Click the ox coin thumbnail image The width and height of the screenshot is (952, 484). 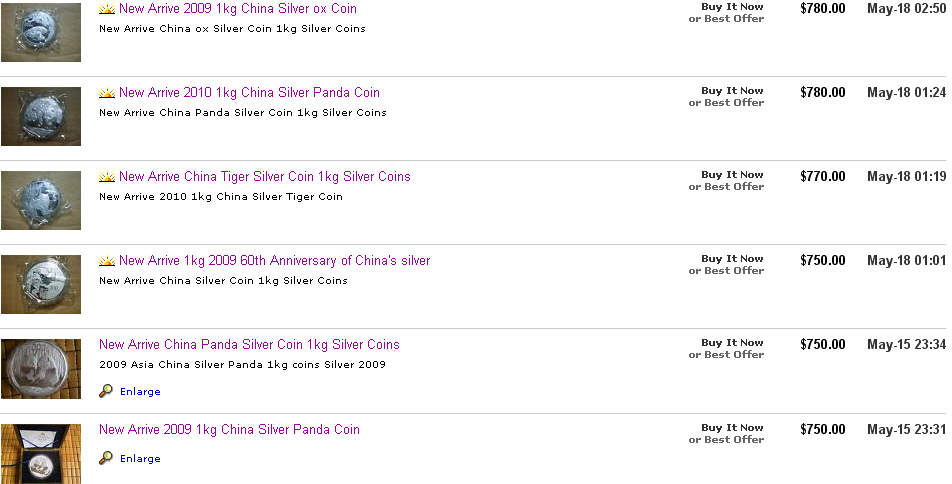(x=41, y=32)
